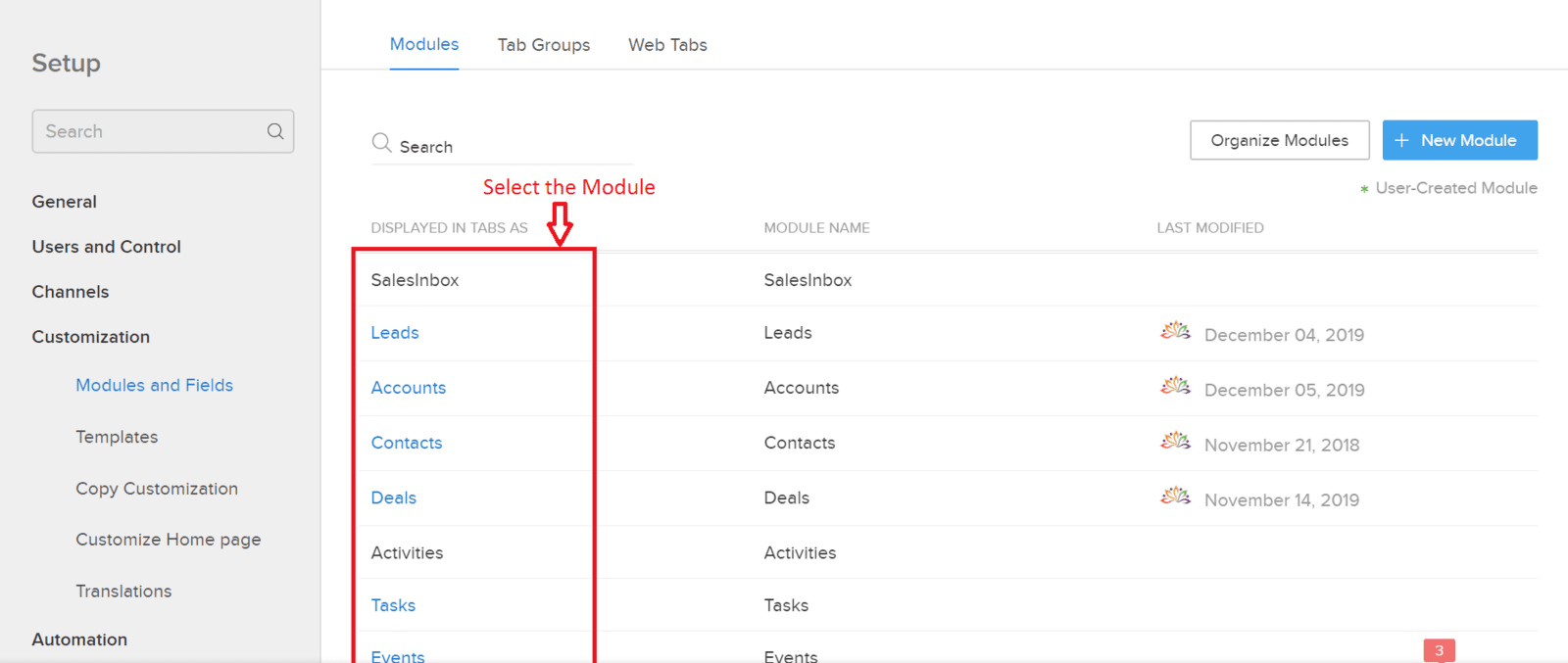
Task: Click the Organize Modules button
Action: pyautogui.click(x=1279, y=140)
